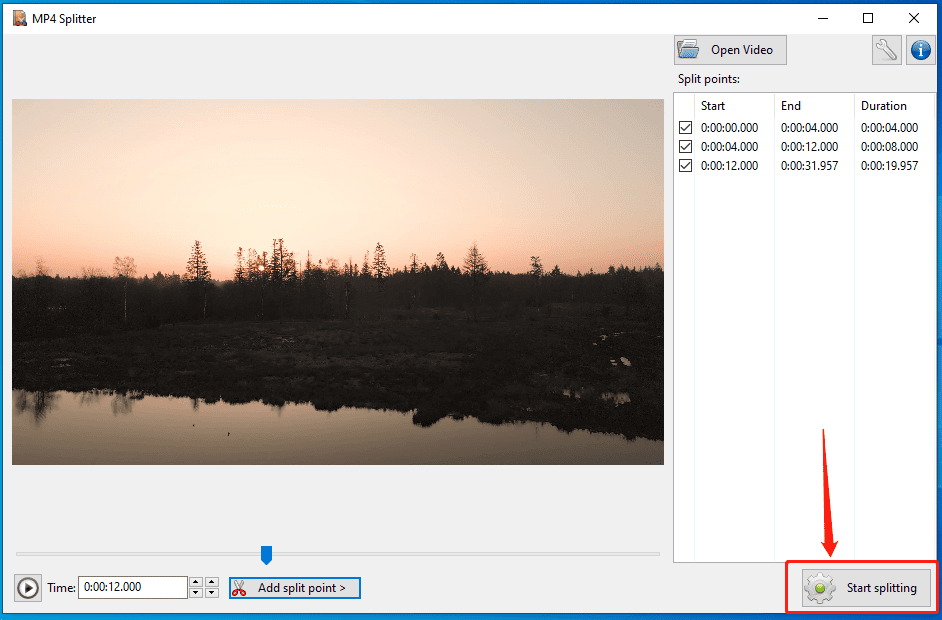Image resolution: width=942 pixels, height=620 pixels.
Task: Uncheck the segment starting at 0:00:00.000
Action: (685, 127)
